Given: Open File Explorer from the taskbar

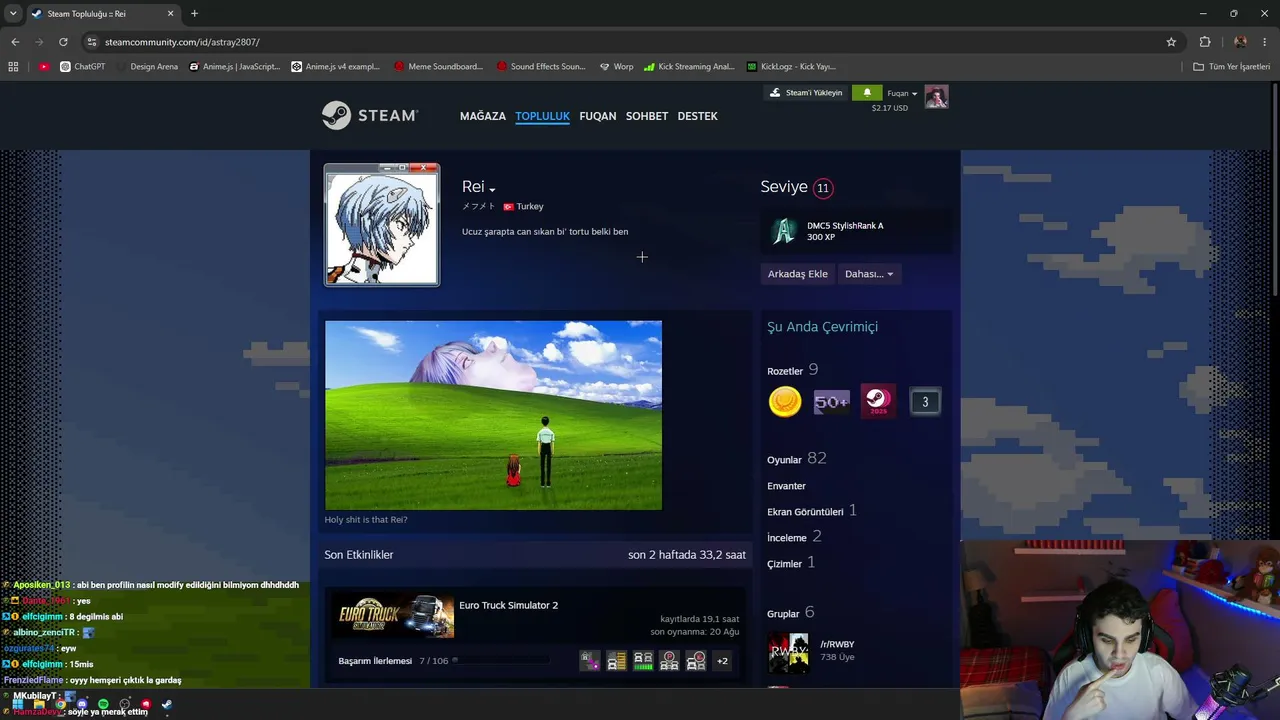Looking at the screenshot, I should point(38,704).
